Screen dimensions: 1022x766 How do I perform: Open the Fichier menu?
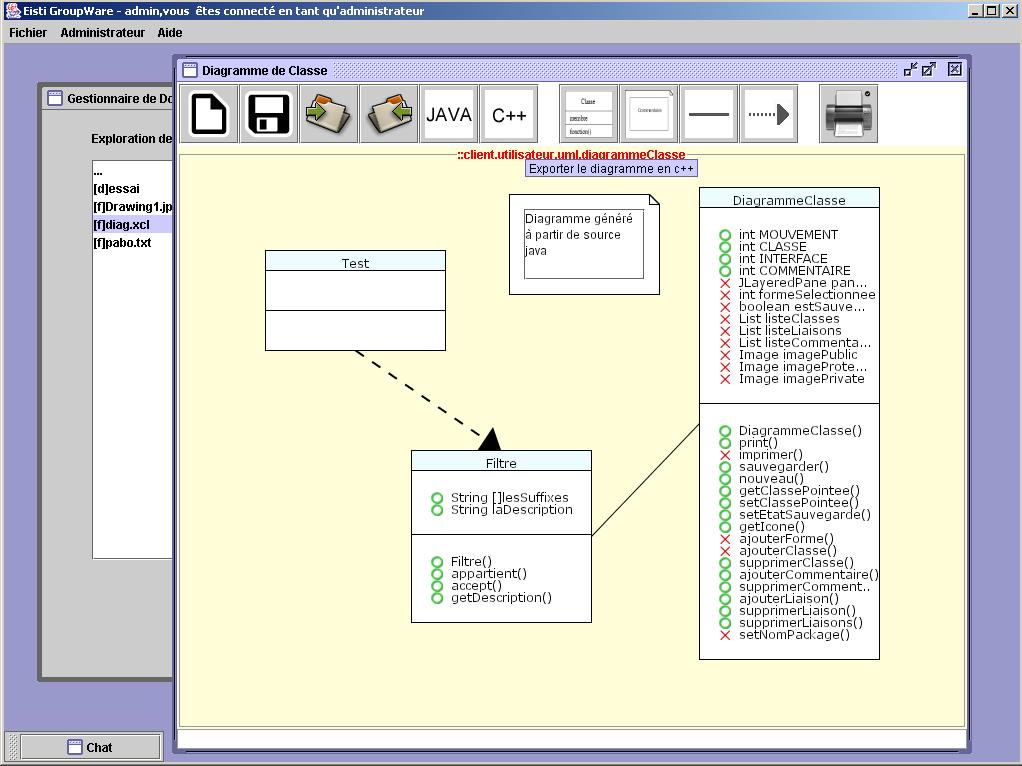28,33
